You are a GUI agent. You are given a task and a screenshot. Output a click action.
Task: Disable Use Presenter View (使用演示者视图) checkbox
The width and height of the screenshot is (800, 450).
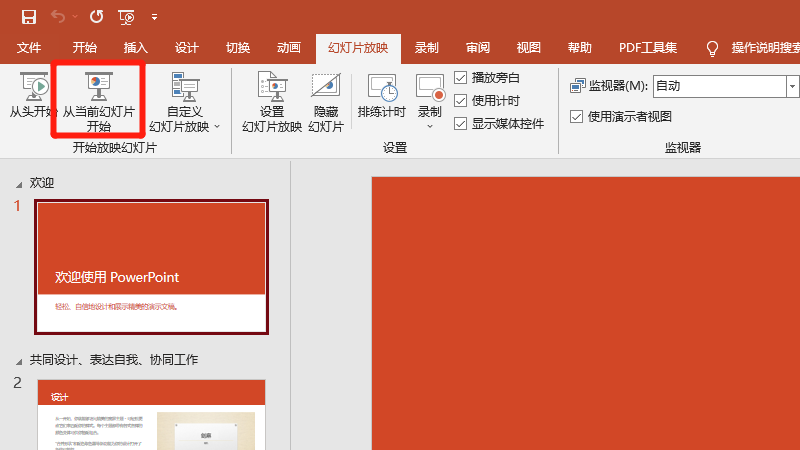coord(576,116)
